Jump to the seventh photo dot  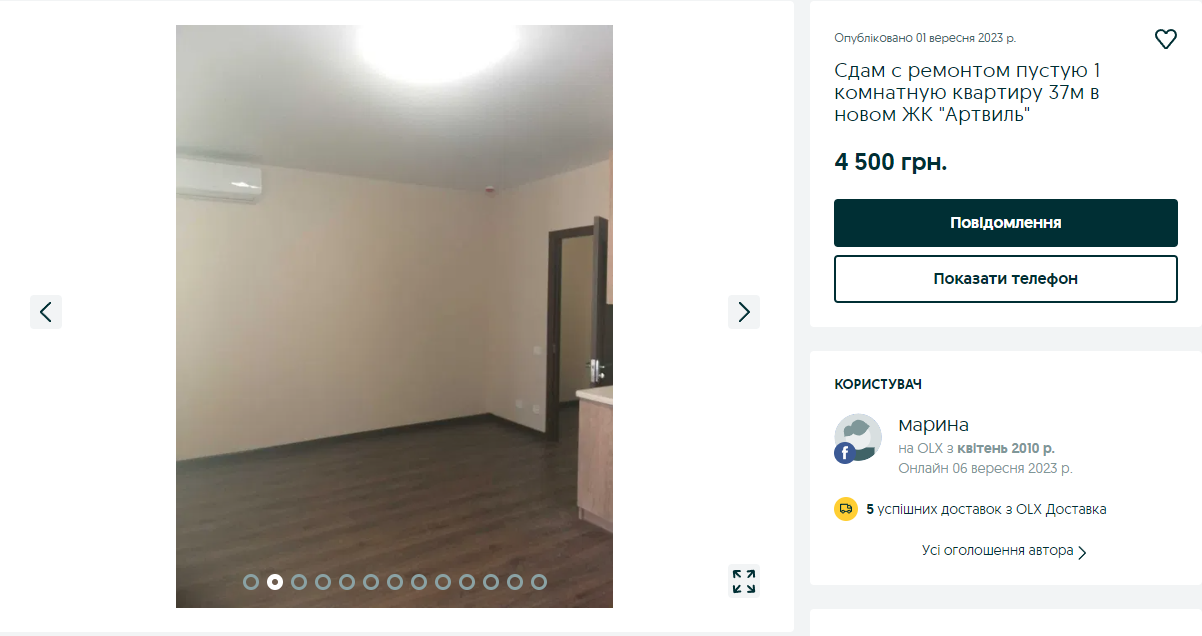pos(395,581)
